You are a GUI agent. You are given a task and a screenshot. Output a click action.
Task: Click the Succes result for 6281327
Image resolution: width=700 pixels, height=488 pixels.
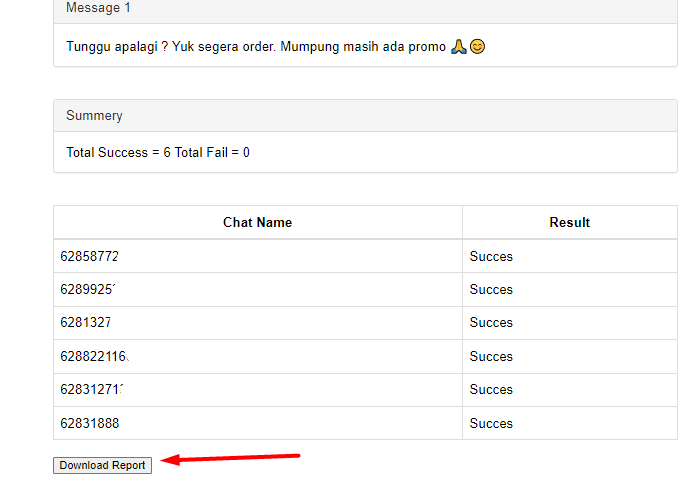491,322
